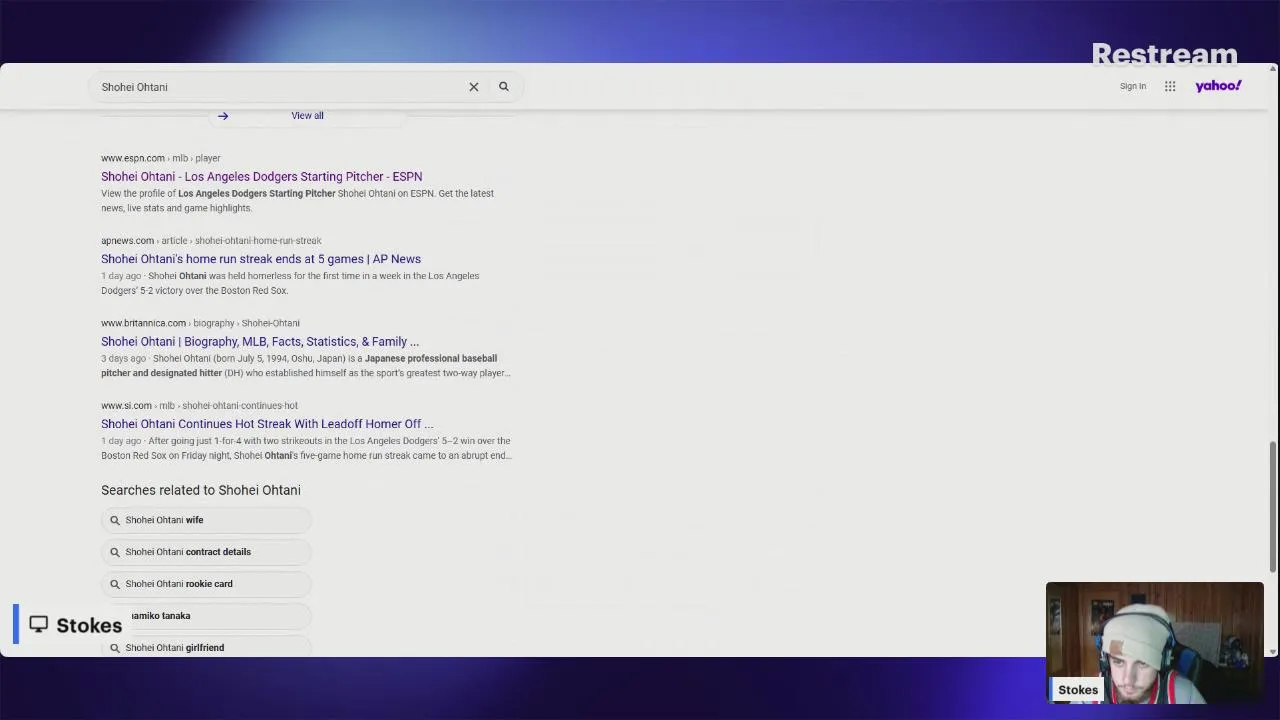Open Britannica Shohei Ohtani biography result

(260, 342)
